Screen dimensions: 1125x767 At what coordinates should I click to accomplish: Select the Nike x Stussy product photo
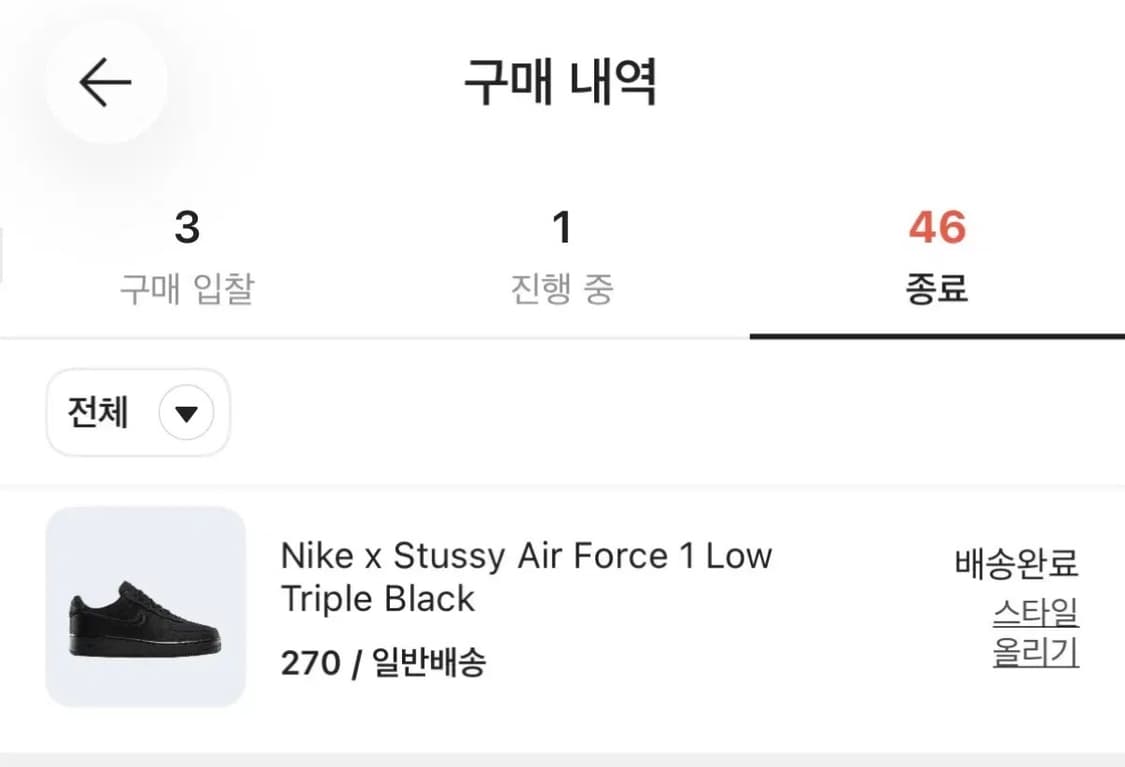(146, 609)
